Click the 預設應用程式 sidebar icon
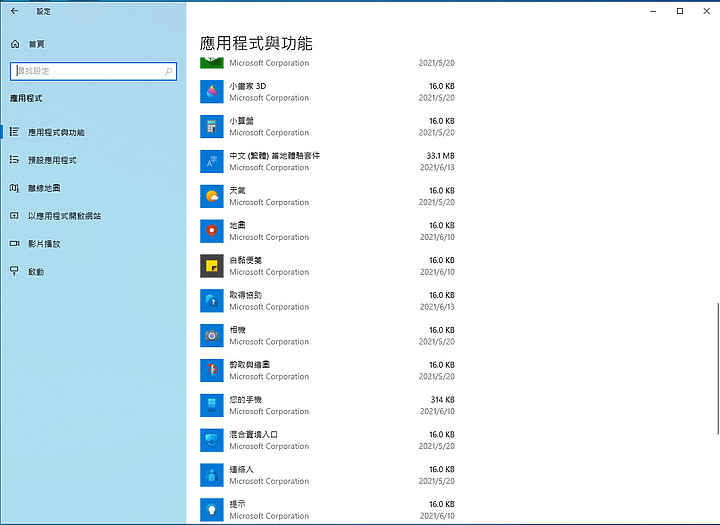 [x=15, y=160]
